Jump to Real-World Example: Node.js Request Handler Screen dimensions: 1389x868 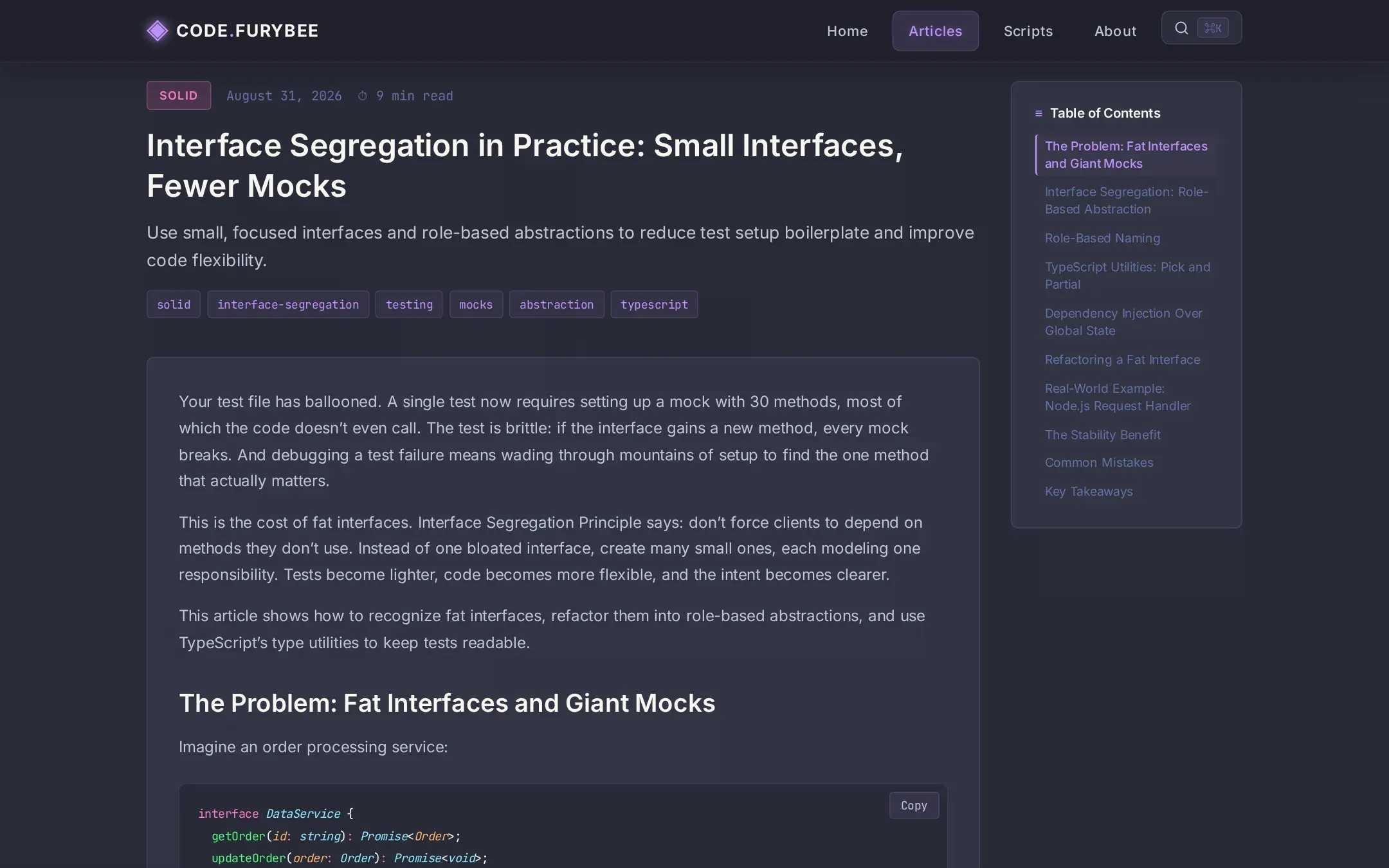(1118, 397)
